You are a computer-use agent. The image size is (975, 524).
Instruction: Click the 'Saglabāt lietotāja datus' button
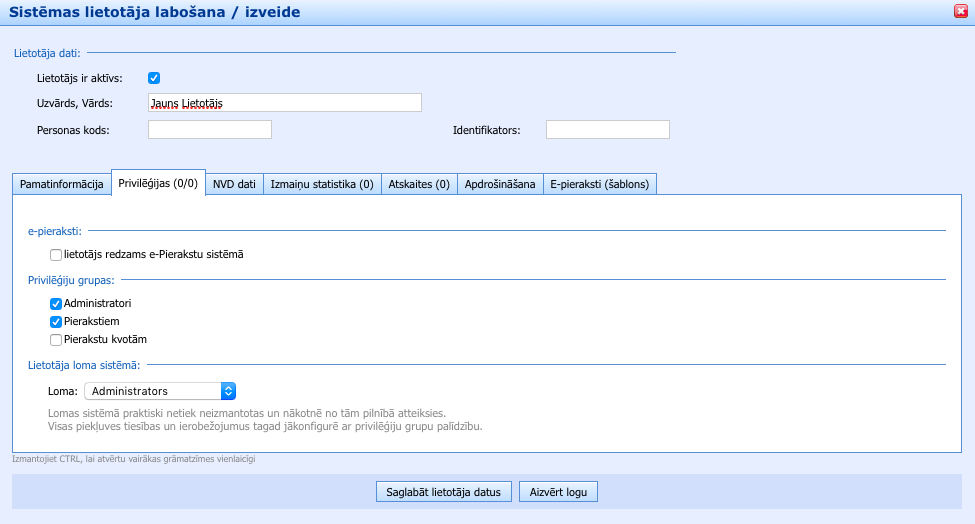444,492
